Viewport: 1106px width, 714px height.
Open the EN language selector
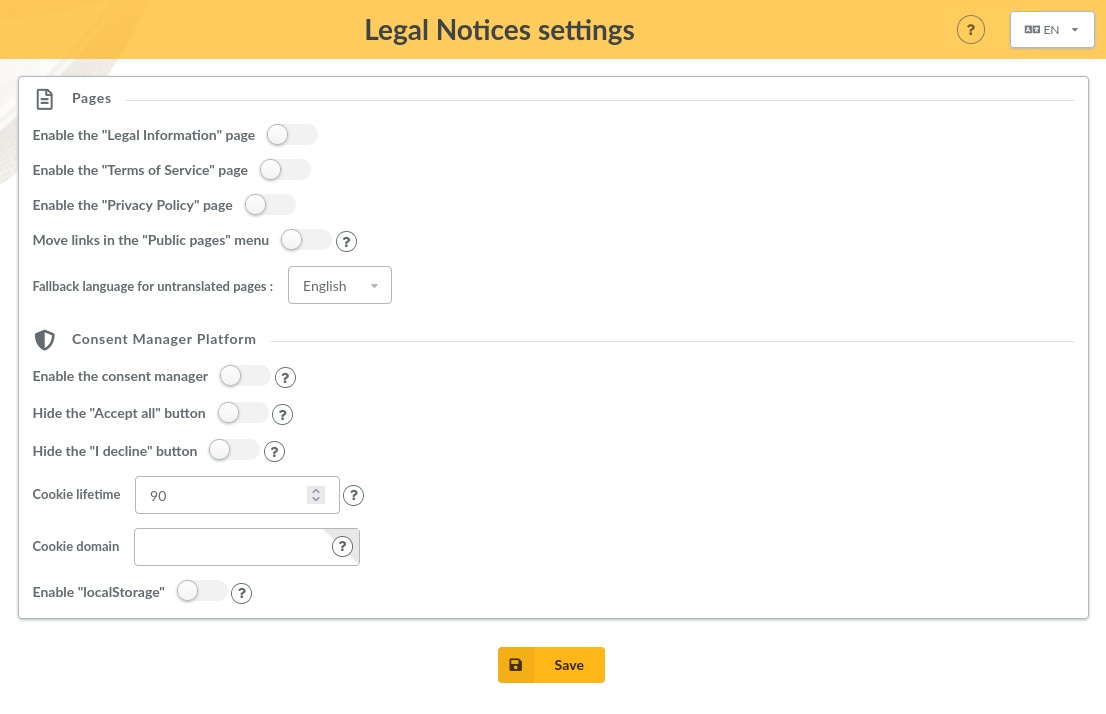1052,29
